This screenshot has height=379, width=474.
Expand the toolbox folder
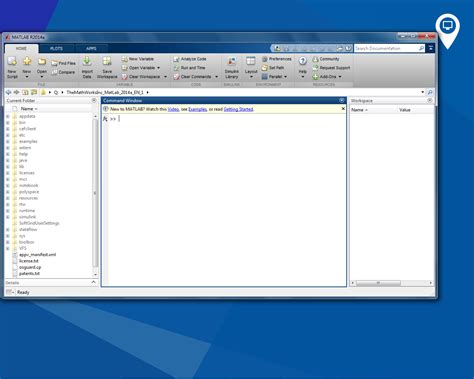pos(8,242)
